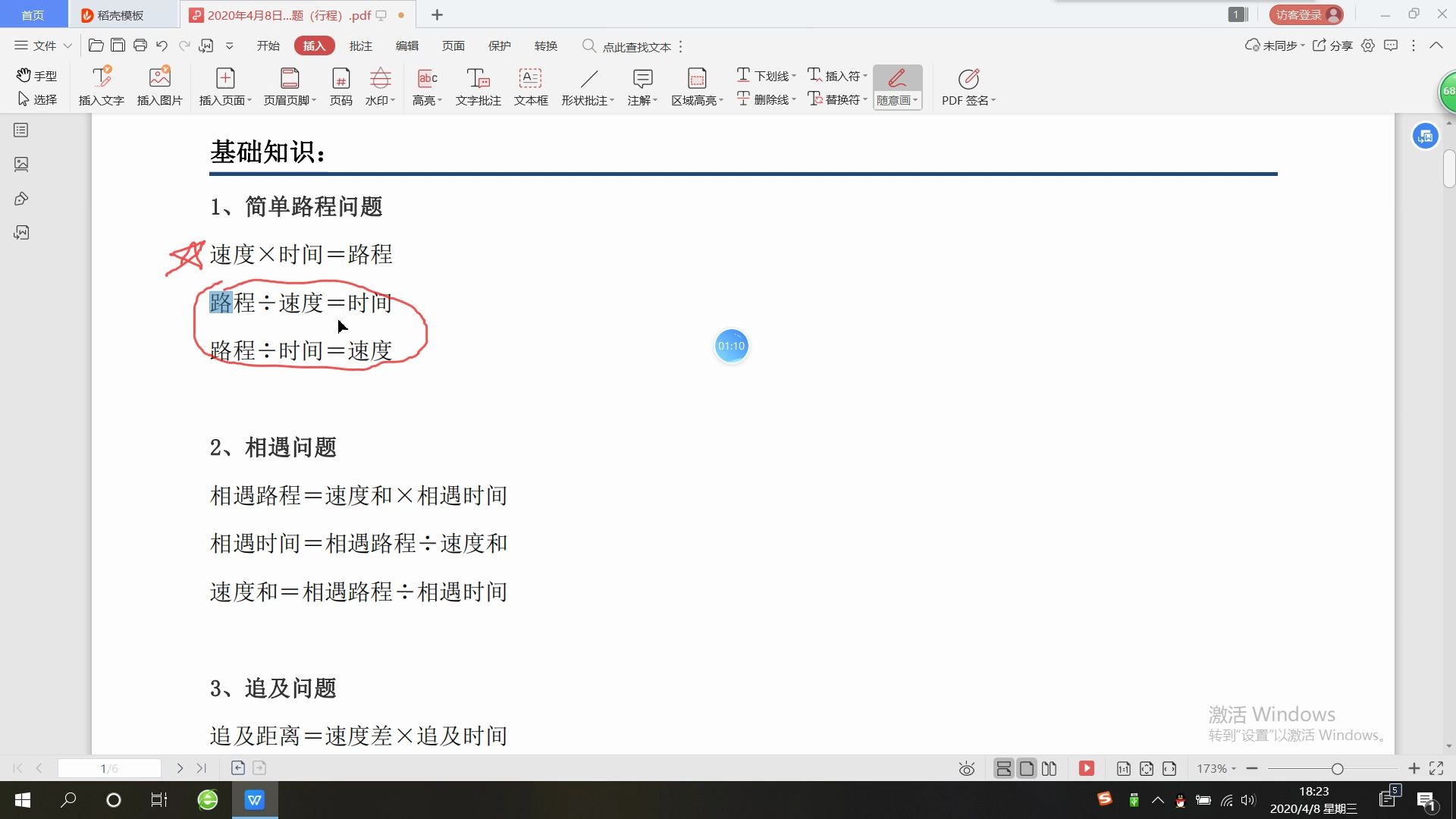The image size is (1456, 819).
Task: Click Insert Text (插入文字) tool
Action: (102, 86)
